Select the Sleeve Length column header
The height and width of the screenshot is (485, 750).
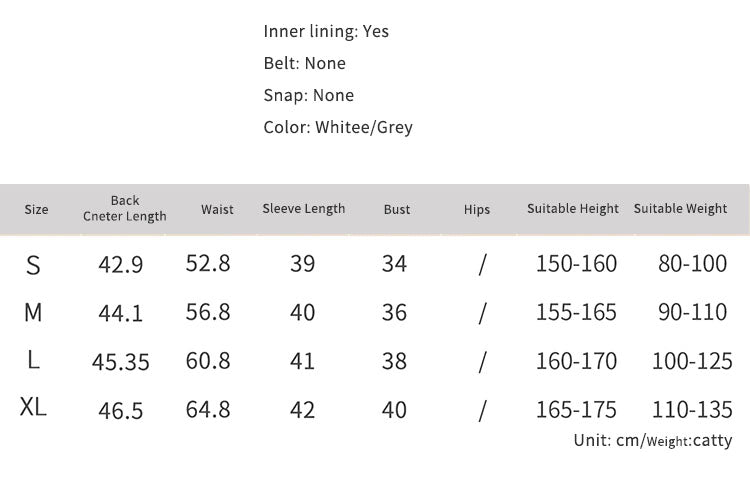point(304,209)
